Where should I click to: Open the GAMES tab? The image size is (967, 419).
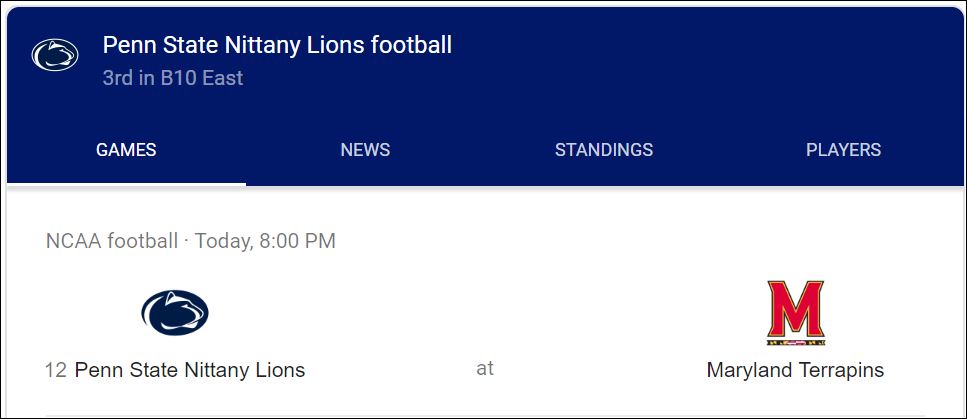click(126, 150)
